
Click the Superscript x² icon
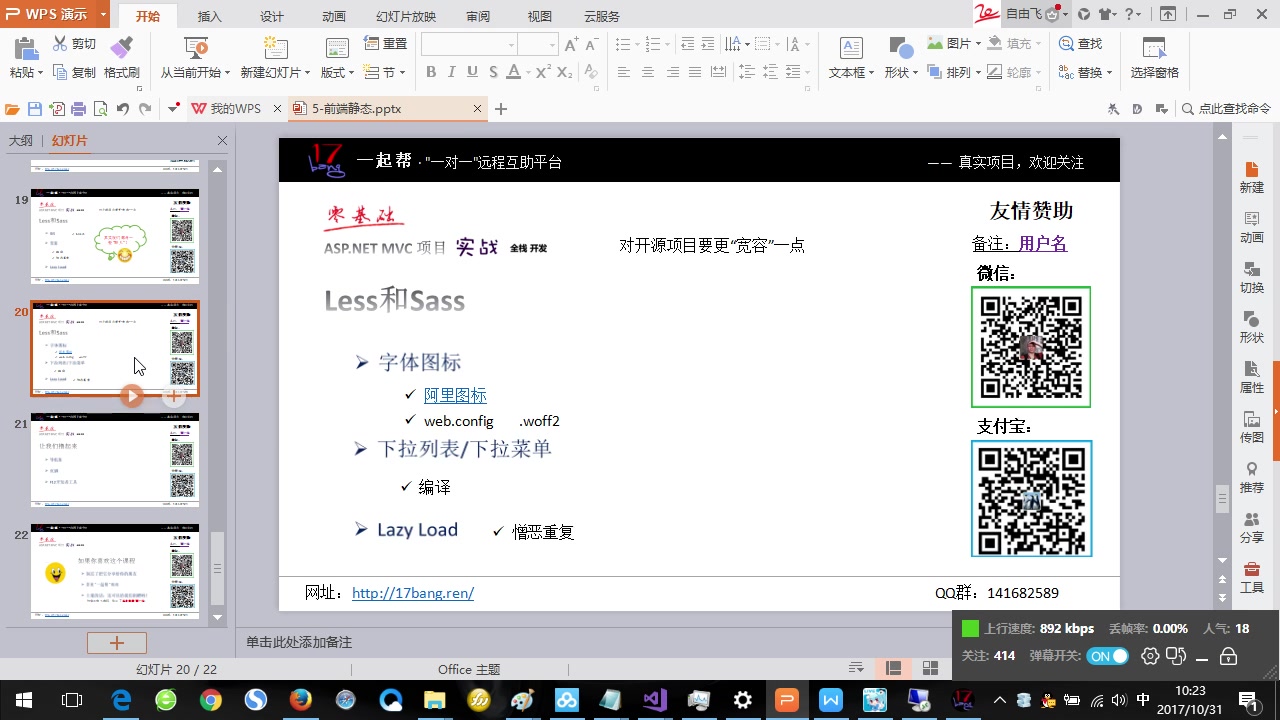pyautogui.click(x=543, y=72)
